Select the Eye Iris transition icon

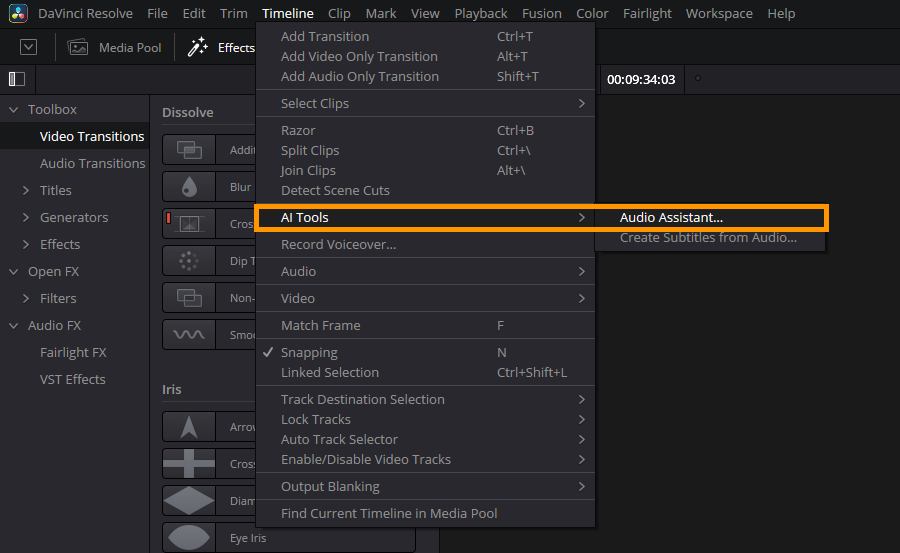click(189, 537)
